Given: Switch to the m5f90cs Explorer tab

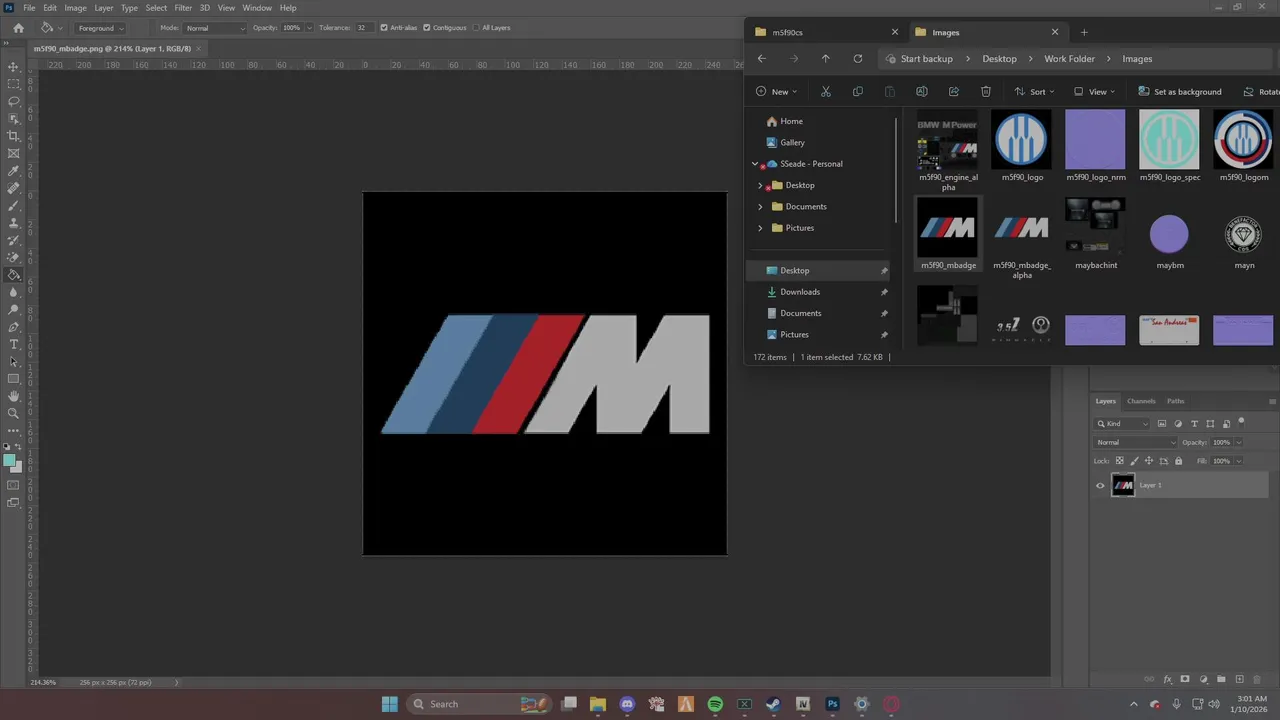Looking at the screenshot, I should pos(826,32).
